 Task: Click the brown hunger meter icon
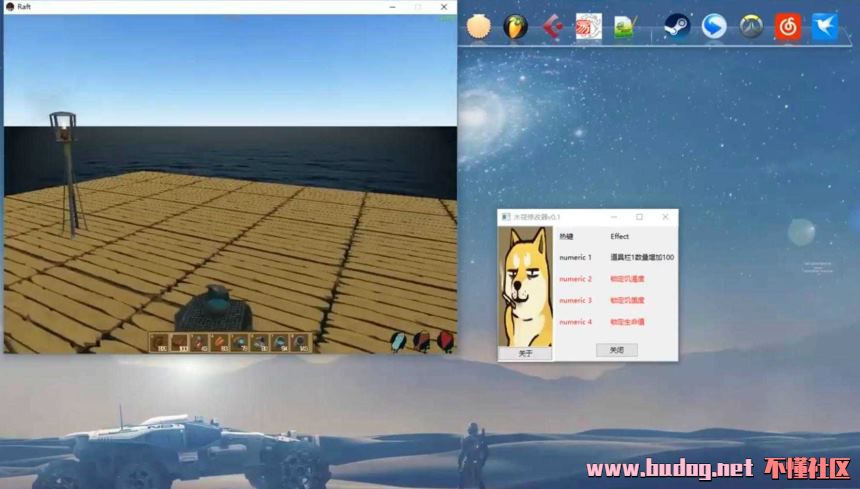pos(421,341)
